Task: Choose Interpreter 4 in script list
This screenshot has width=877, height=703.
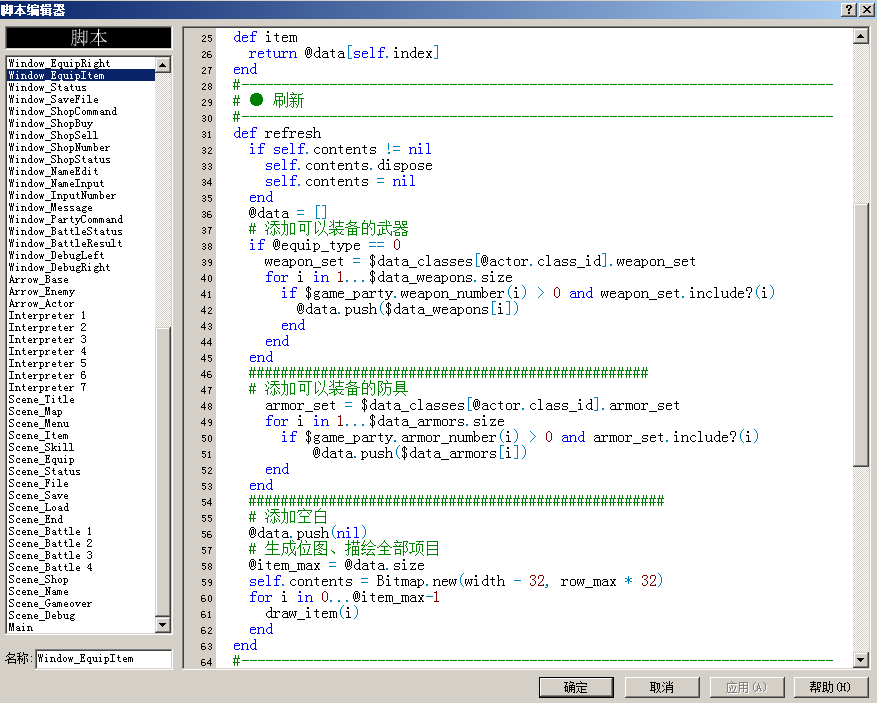Action: click(x=81, y=352)
